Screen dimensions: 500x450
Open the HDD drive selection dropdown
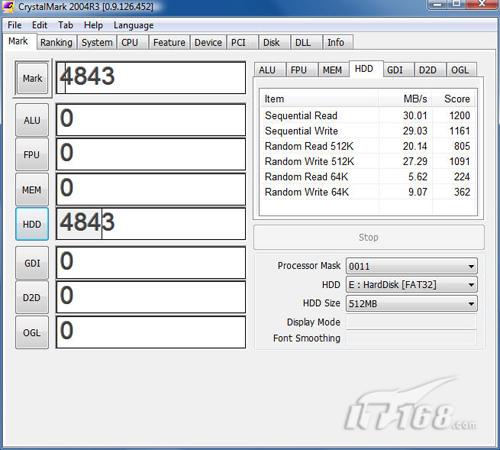pos(412,285)
